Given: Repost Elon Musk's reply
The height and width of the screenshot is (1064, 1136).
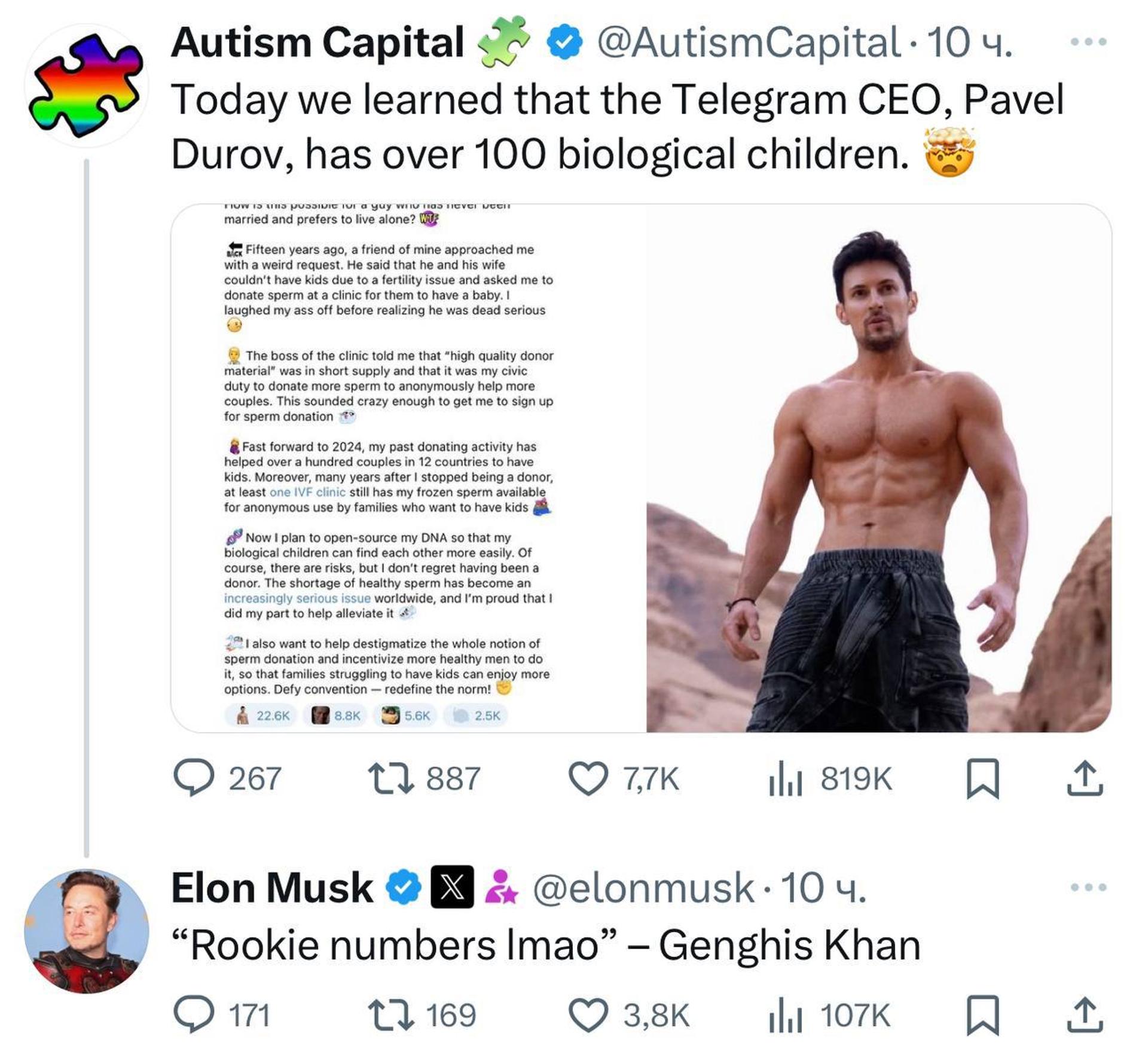Looking at the screenshot, I should point(390,1015).
